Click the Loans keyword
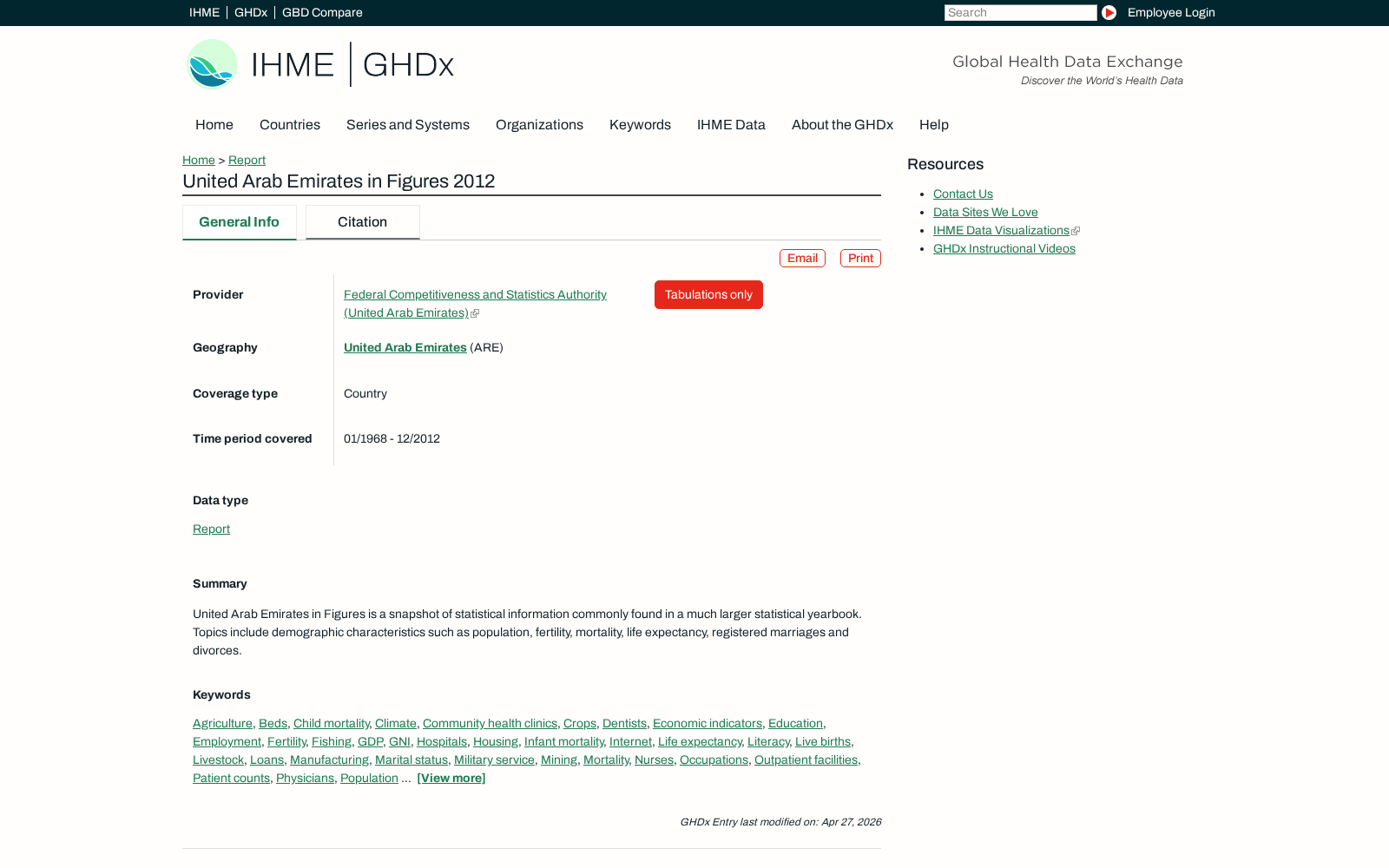 pos(267,759)
